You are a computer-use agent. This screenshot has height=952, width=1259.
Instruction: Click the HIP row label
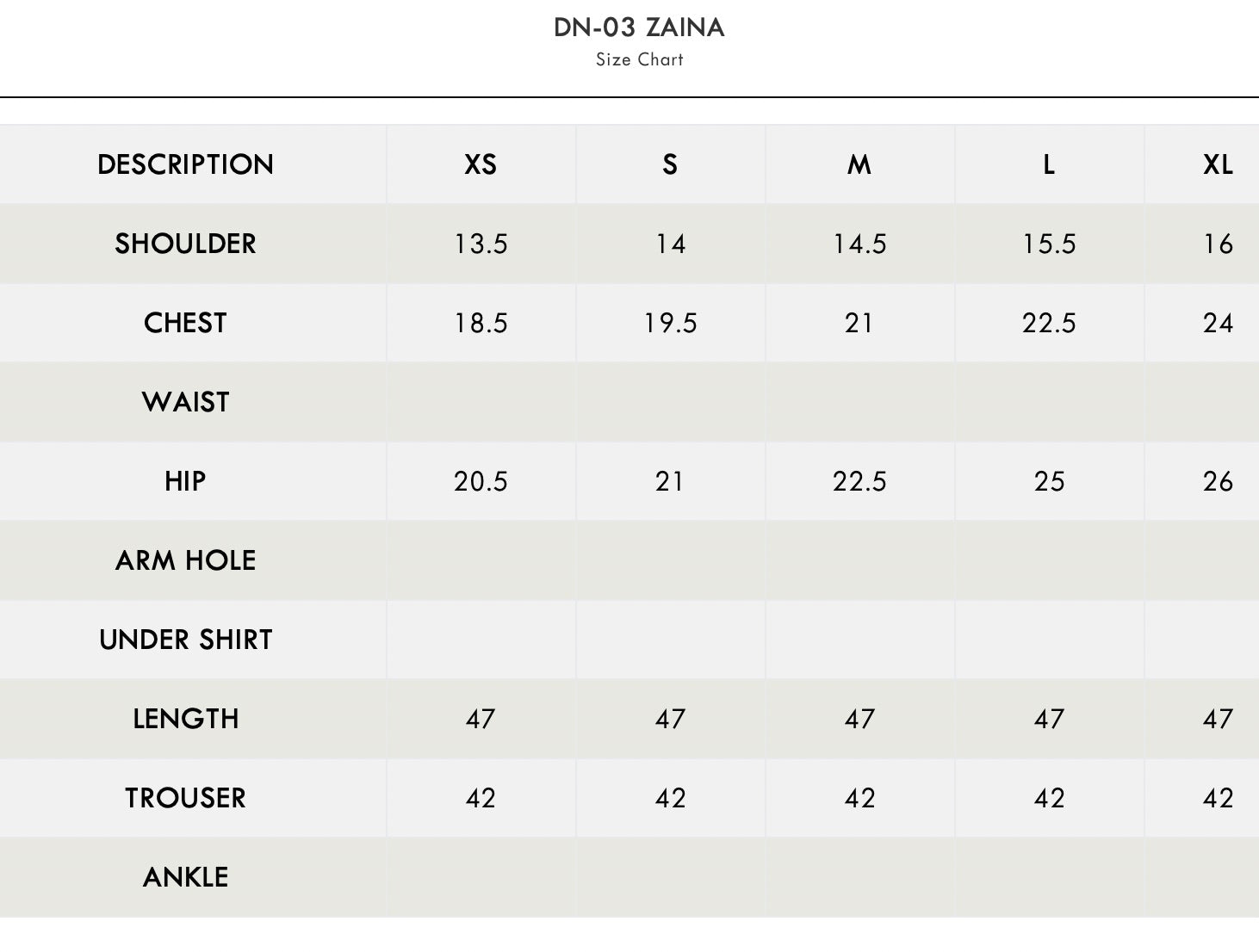185,481
